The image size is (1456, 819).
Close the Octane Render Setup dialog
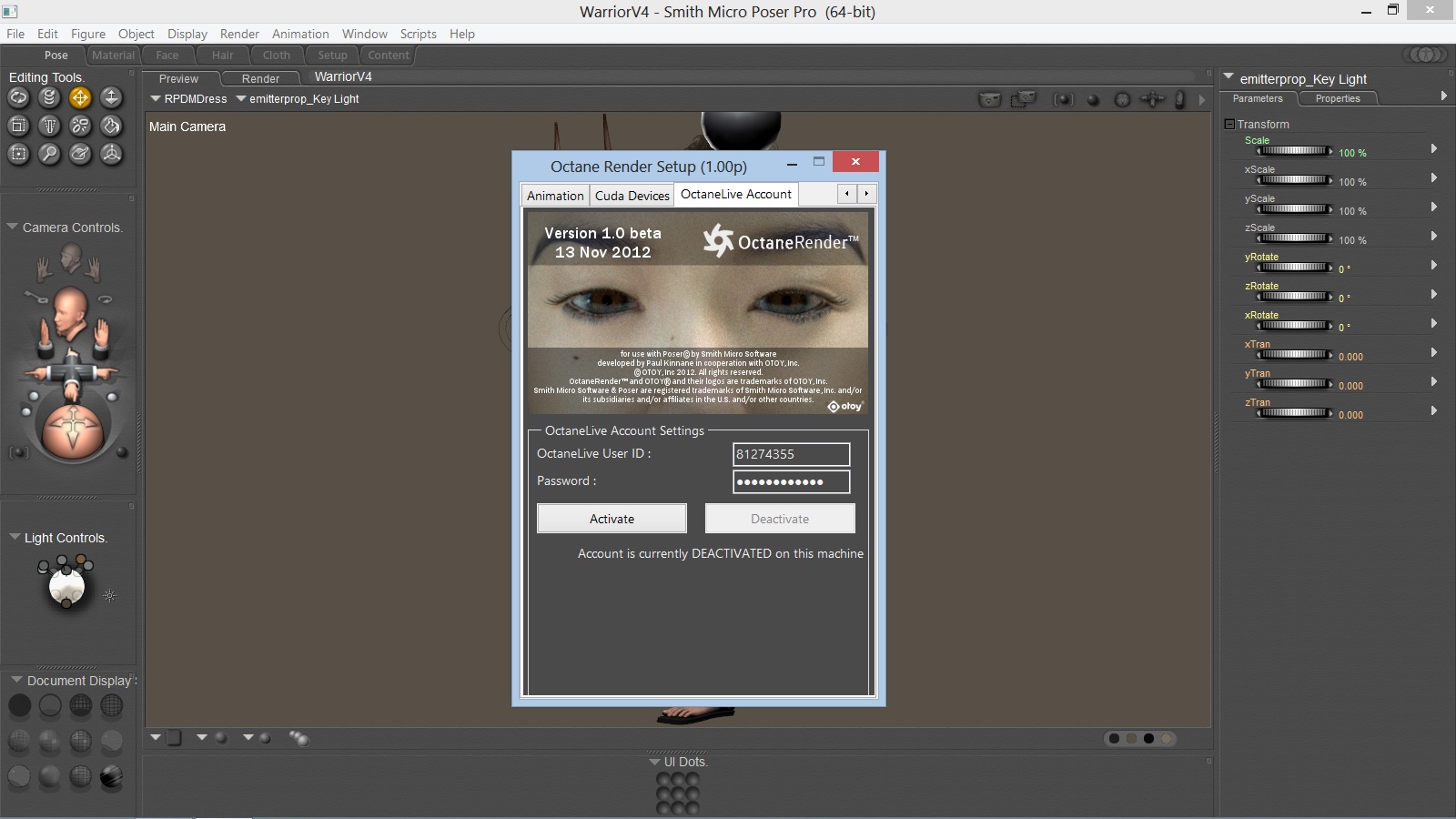[855, 161]
